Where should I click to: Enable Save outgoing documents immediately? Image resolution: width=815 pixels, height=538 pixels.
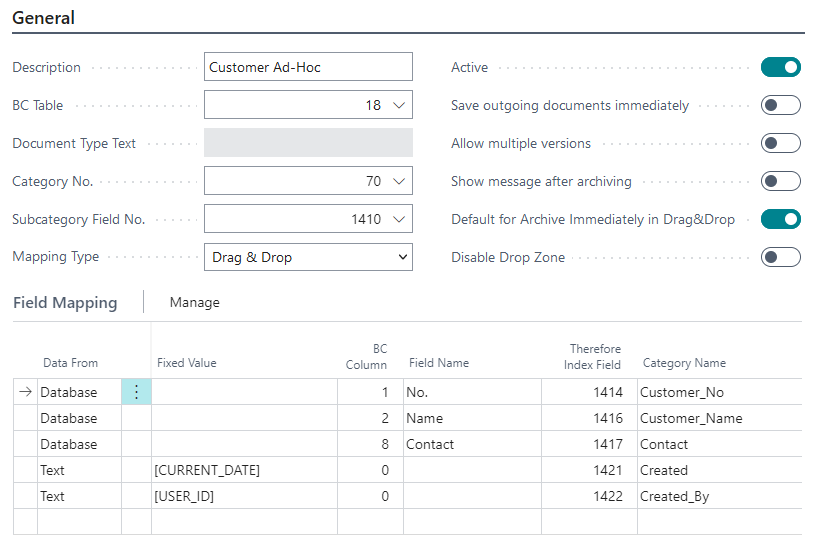780,105
